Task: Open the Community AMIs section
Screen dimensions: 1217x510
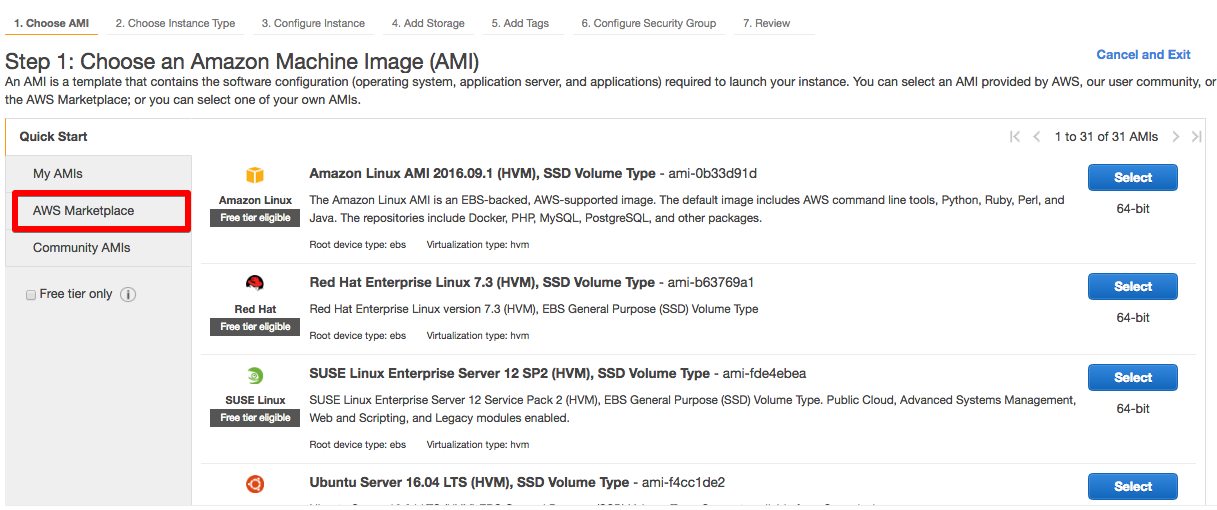Action: click(98, 248)
